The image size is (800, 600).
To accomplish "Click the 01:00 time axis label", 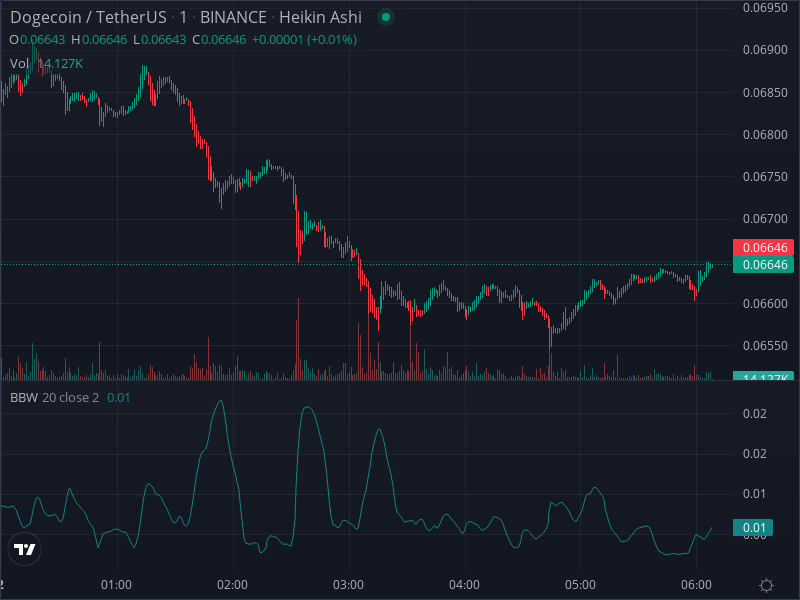I will (116, 585).
